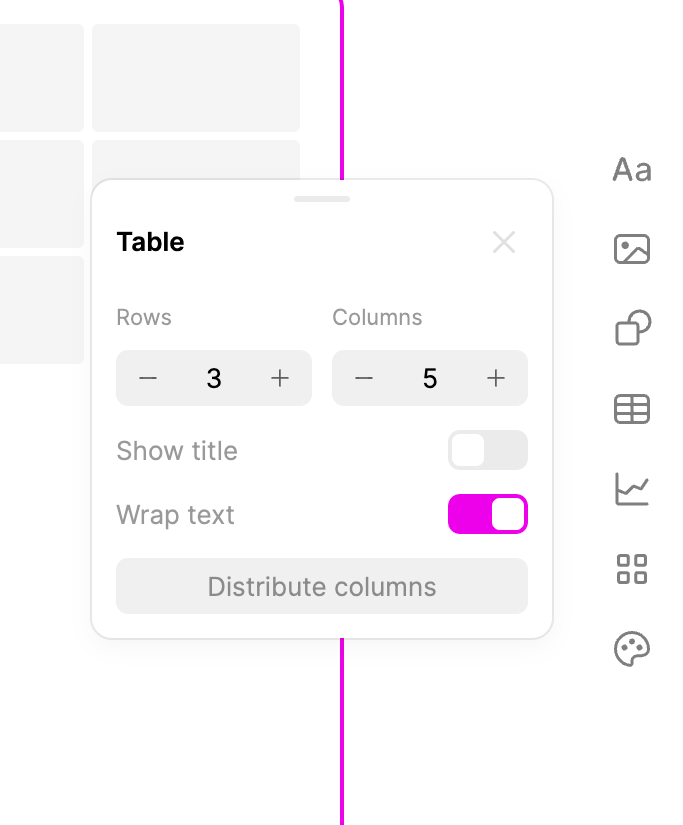
Task: Click the Distribute columns button
Action: click(322, 586)
